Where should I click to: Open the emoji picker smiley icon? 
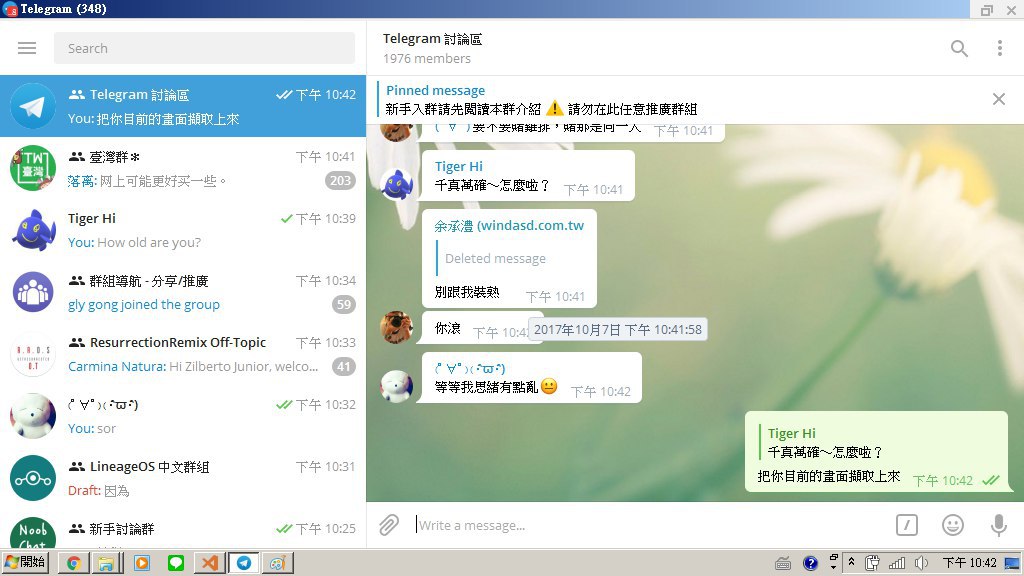click(x=953, y=525)
